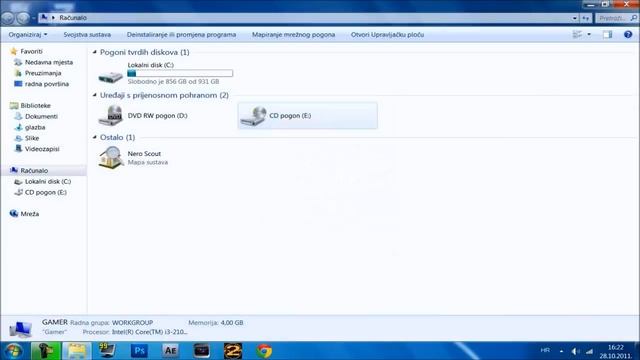Click the GAMER computer icon in details pane
The image size is (640, 360).
(20, 329)
